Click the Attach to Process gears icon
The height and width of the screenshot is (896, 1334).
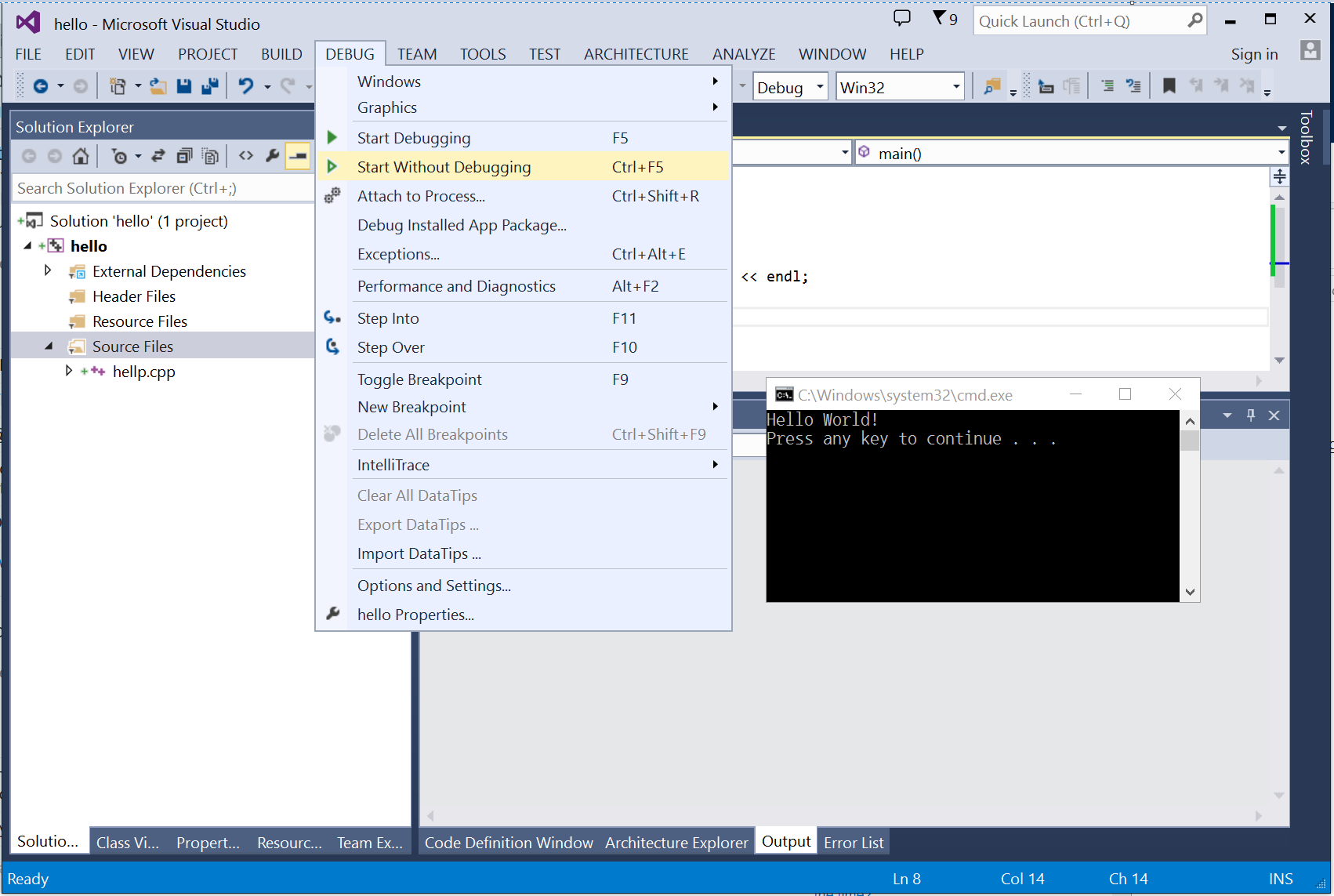[332, 195]
